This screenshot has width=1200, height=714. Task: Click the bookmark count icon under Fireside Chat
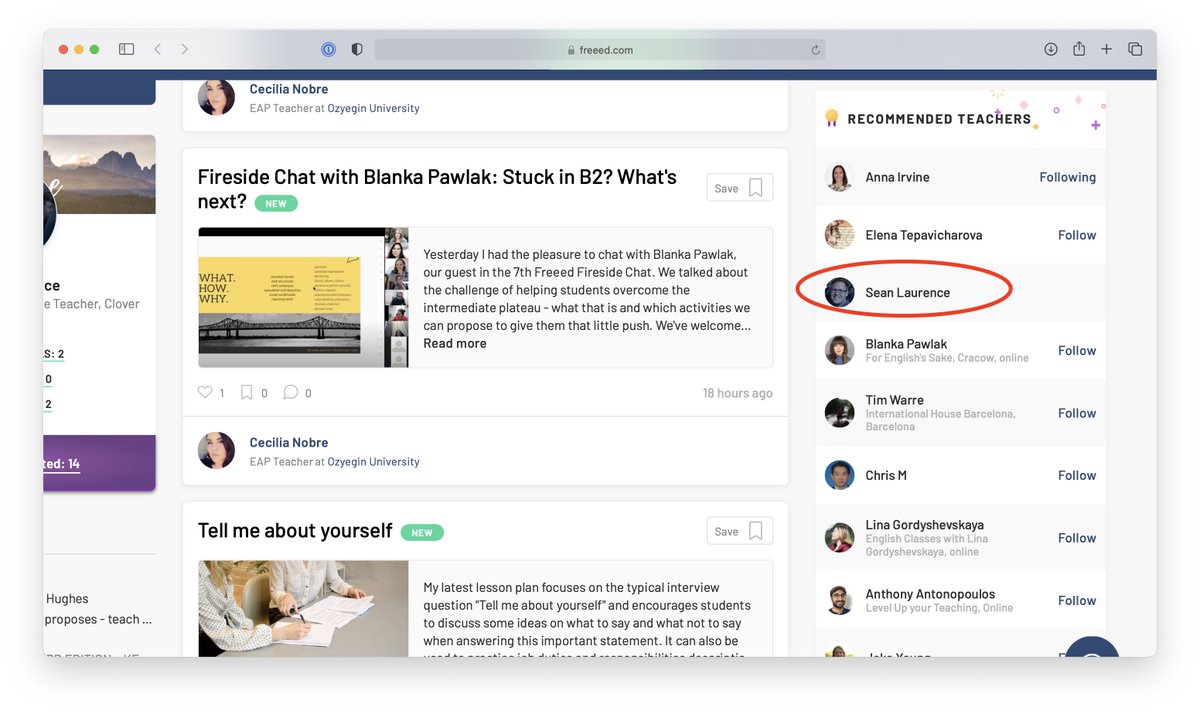(247, 392)
